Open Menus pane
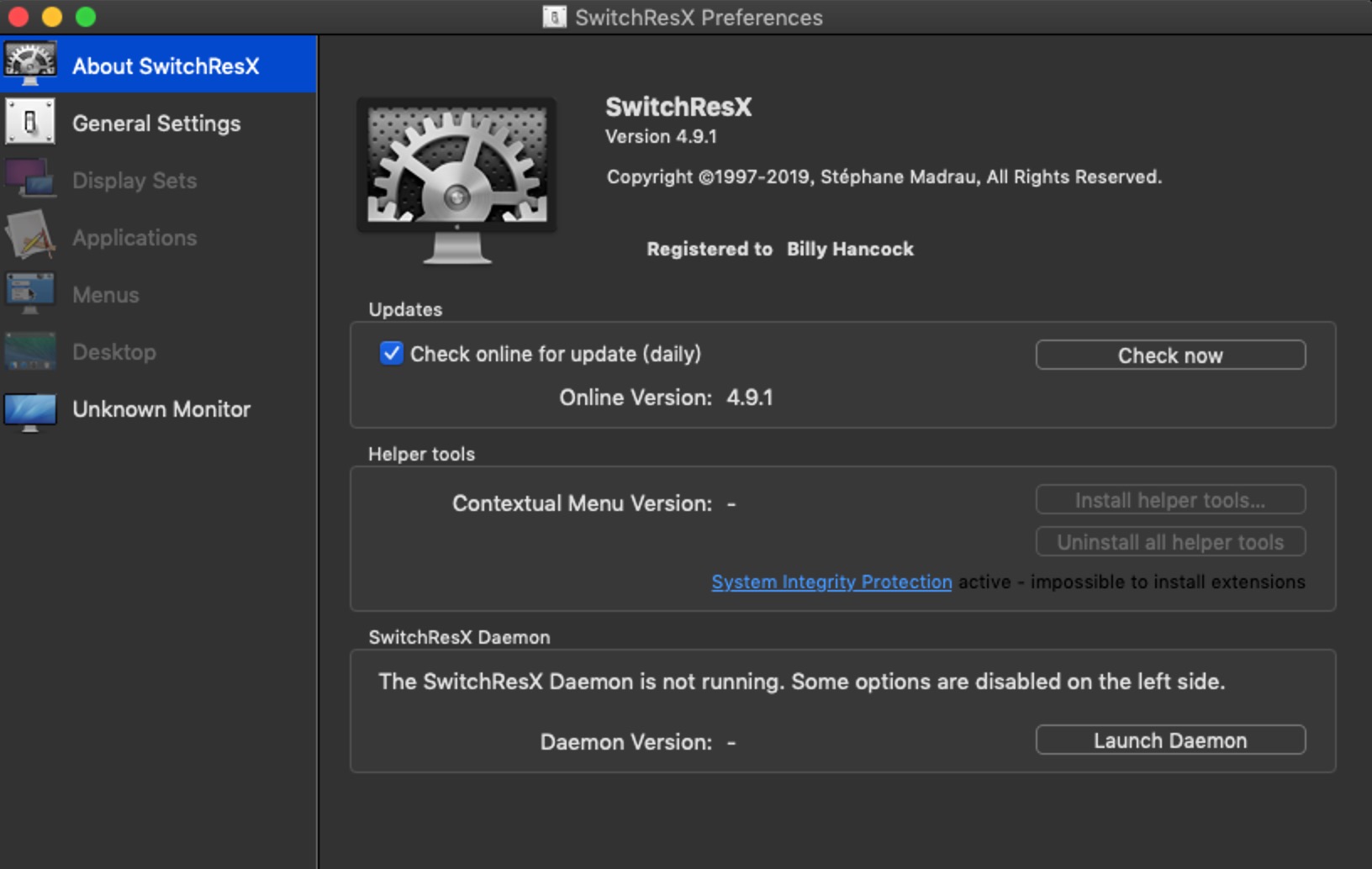The height and width of the screenshot is (869, 1372). coord(159,294)
